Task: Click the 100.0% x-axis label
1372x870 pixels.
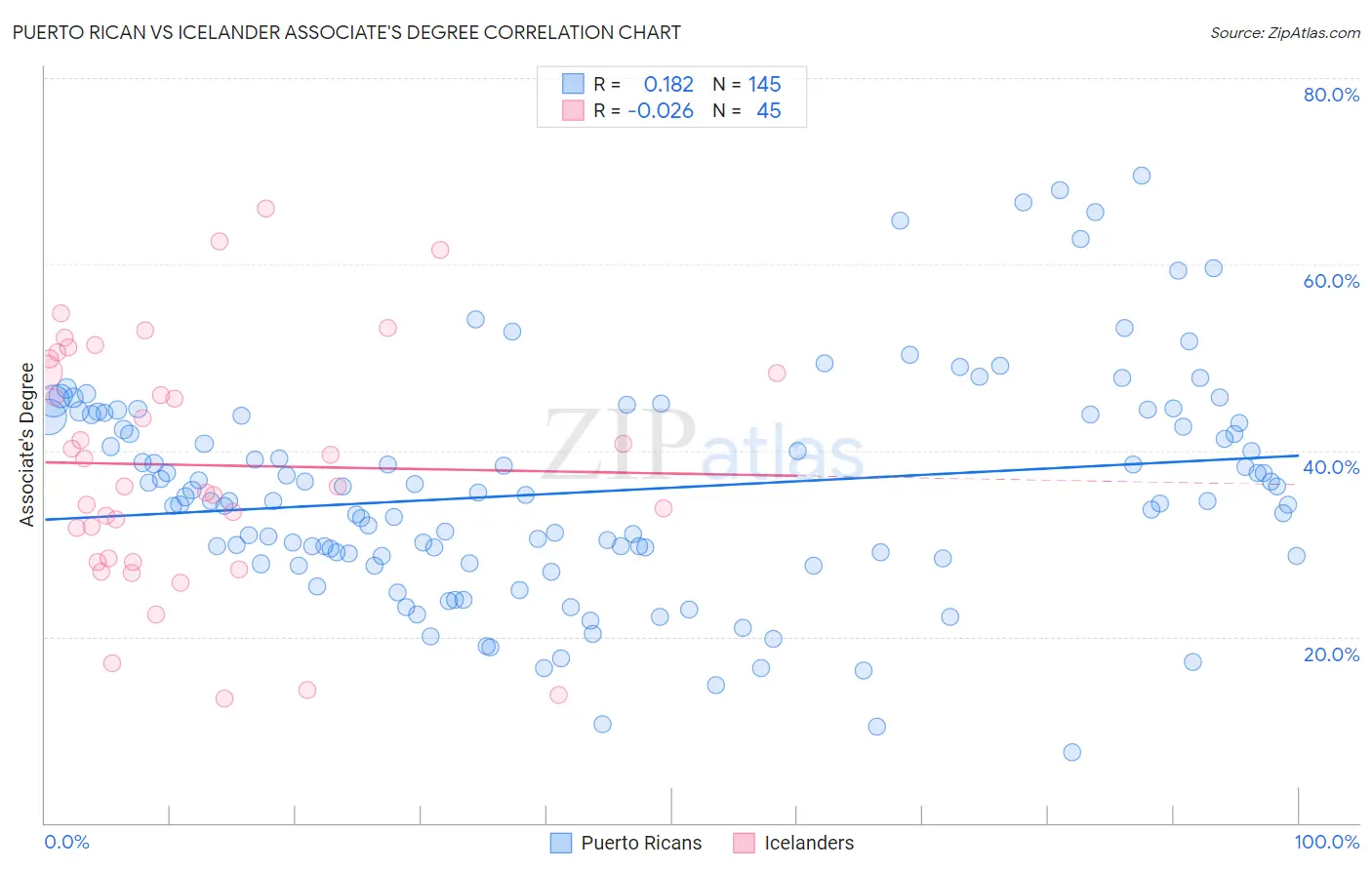Action: click(x=1327, y=842)
